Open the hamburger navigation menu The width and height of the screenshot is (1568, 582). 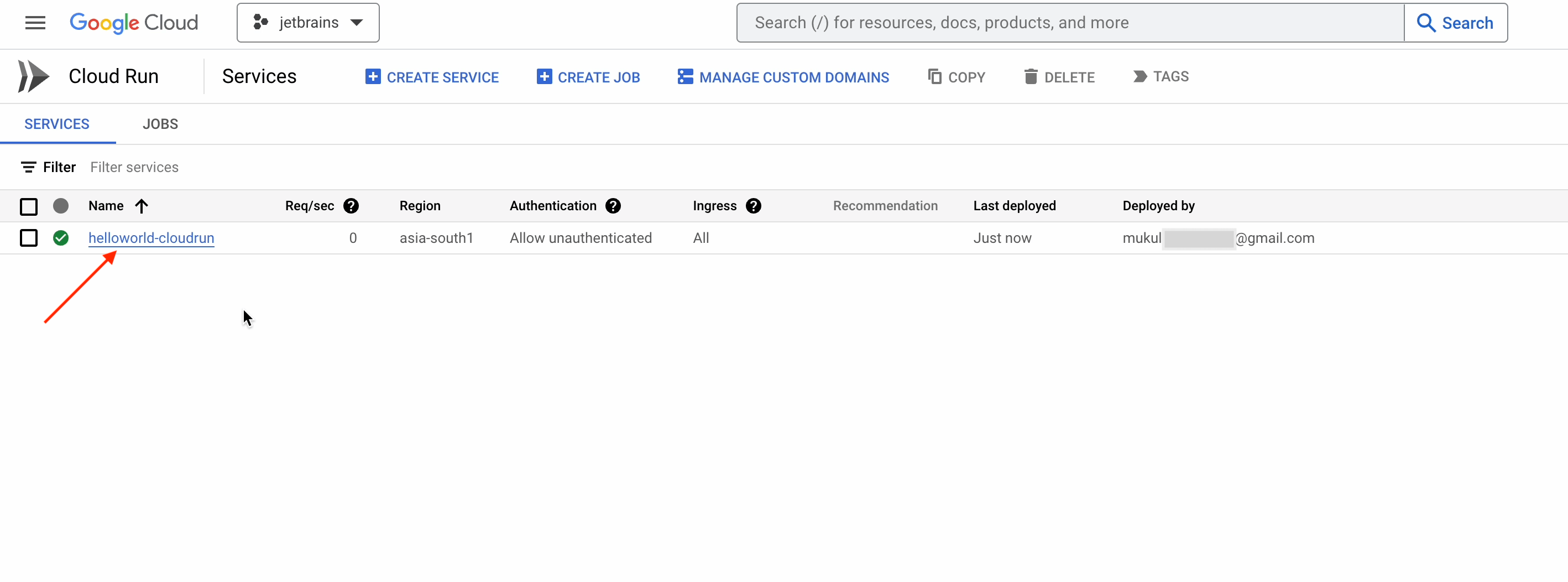[x=35, y=23]
